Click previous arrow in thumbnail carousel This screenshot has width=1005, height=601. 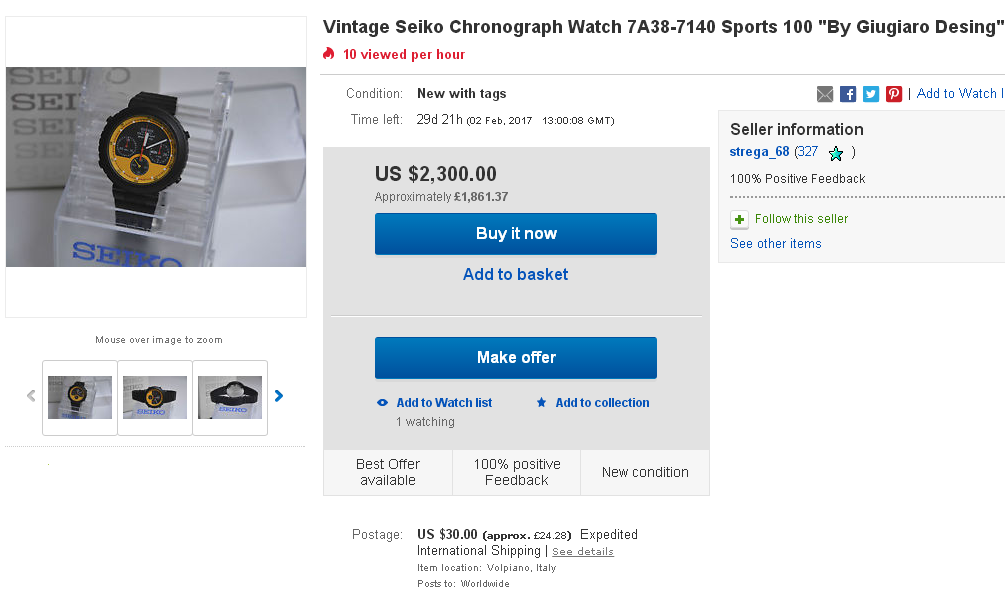tap(31, 396)
